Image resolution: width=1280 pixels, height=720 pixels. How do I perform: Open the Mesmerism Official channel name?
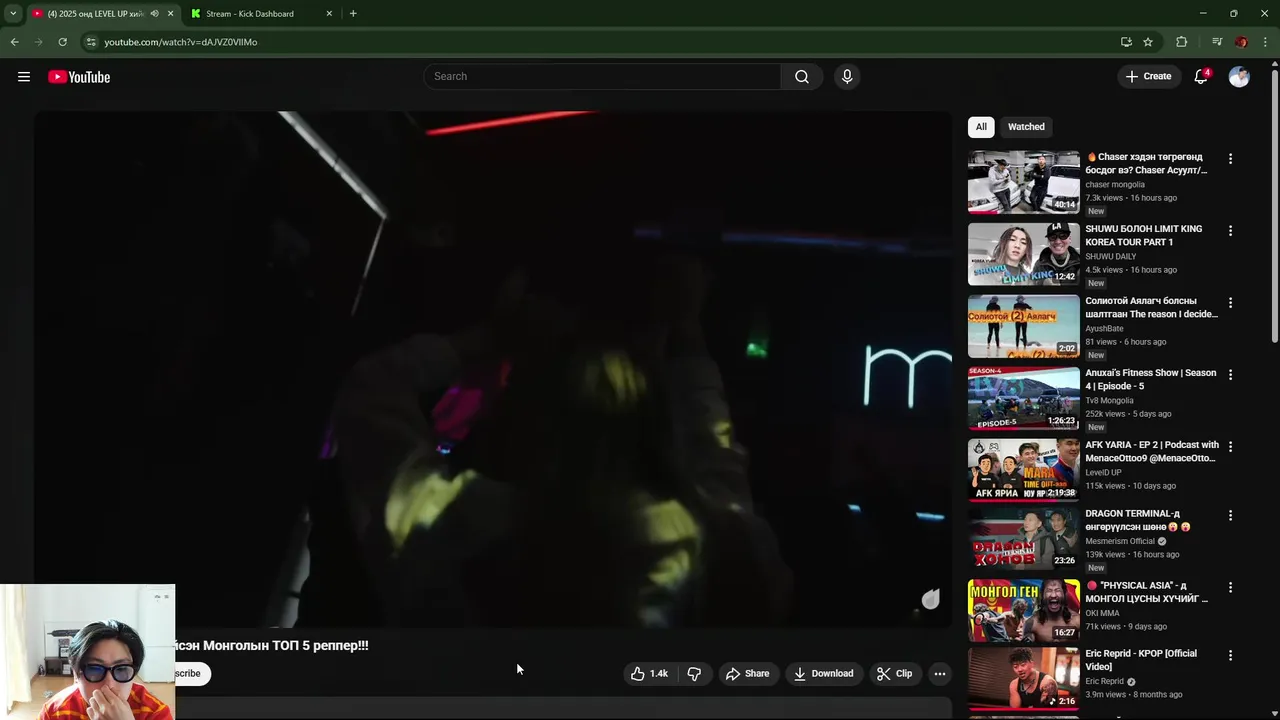pos(1120,541)
